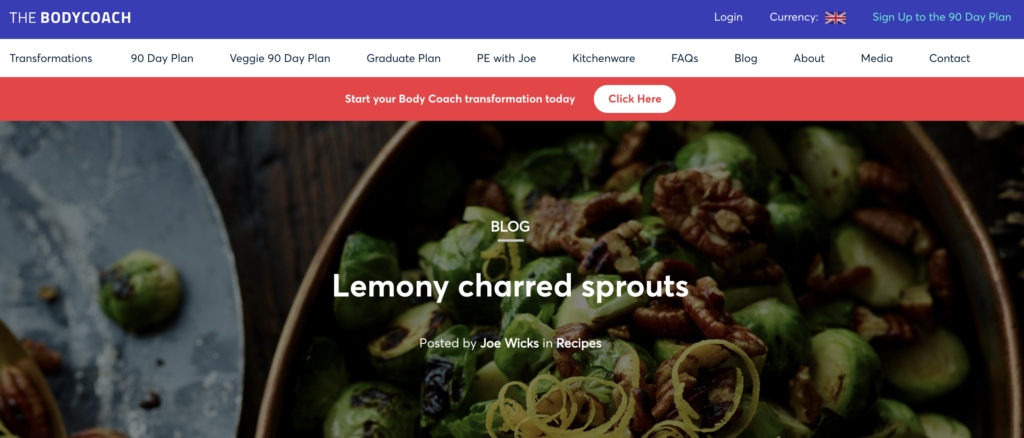Open the Kitchenware section
This screenshot has width=1024, height=438.
(x=603, y=58)
